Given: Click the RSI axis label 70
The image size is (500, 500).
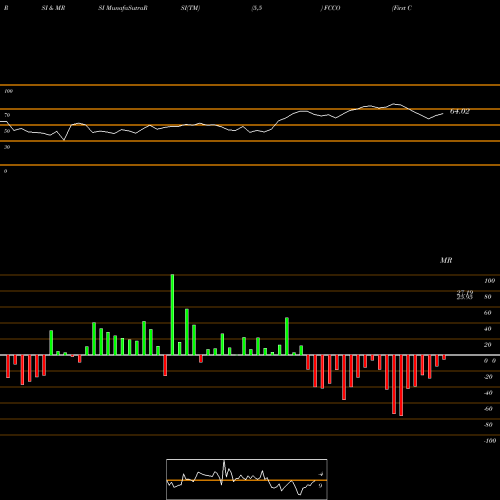Looking at the screenshot, I should [7, 115].
